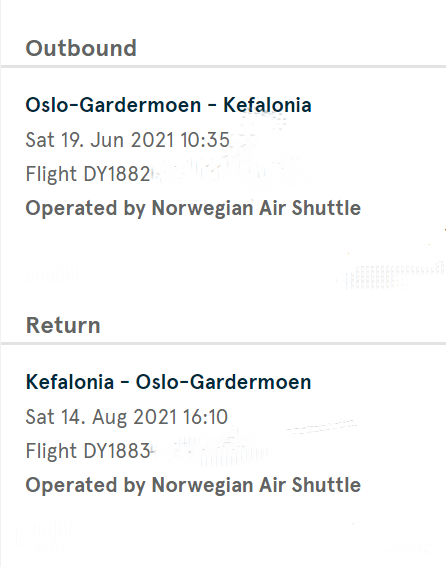Click the divider line below Return heading

(x=223, y=343)
